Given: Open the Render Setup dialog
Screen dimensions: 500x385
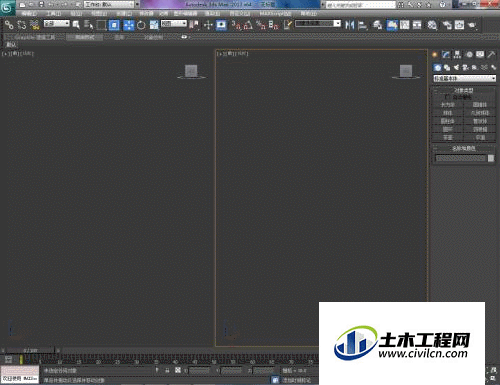Looking at the screenshot, I should pos(447,25).
